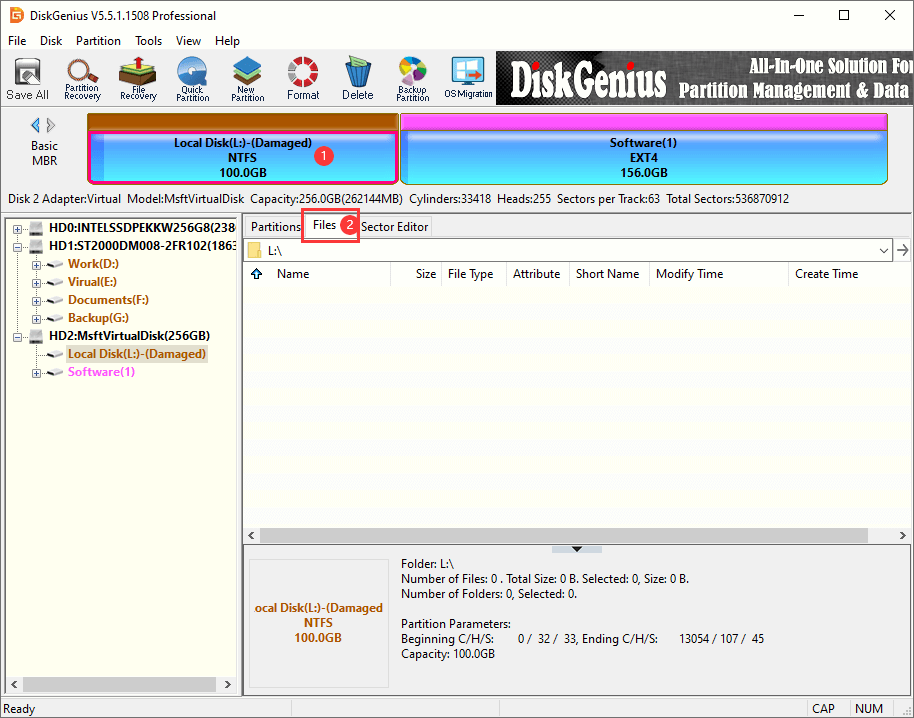Select Software(1) in disk tree
The image size is (914, 718).
tap(101, 372)
